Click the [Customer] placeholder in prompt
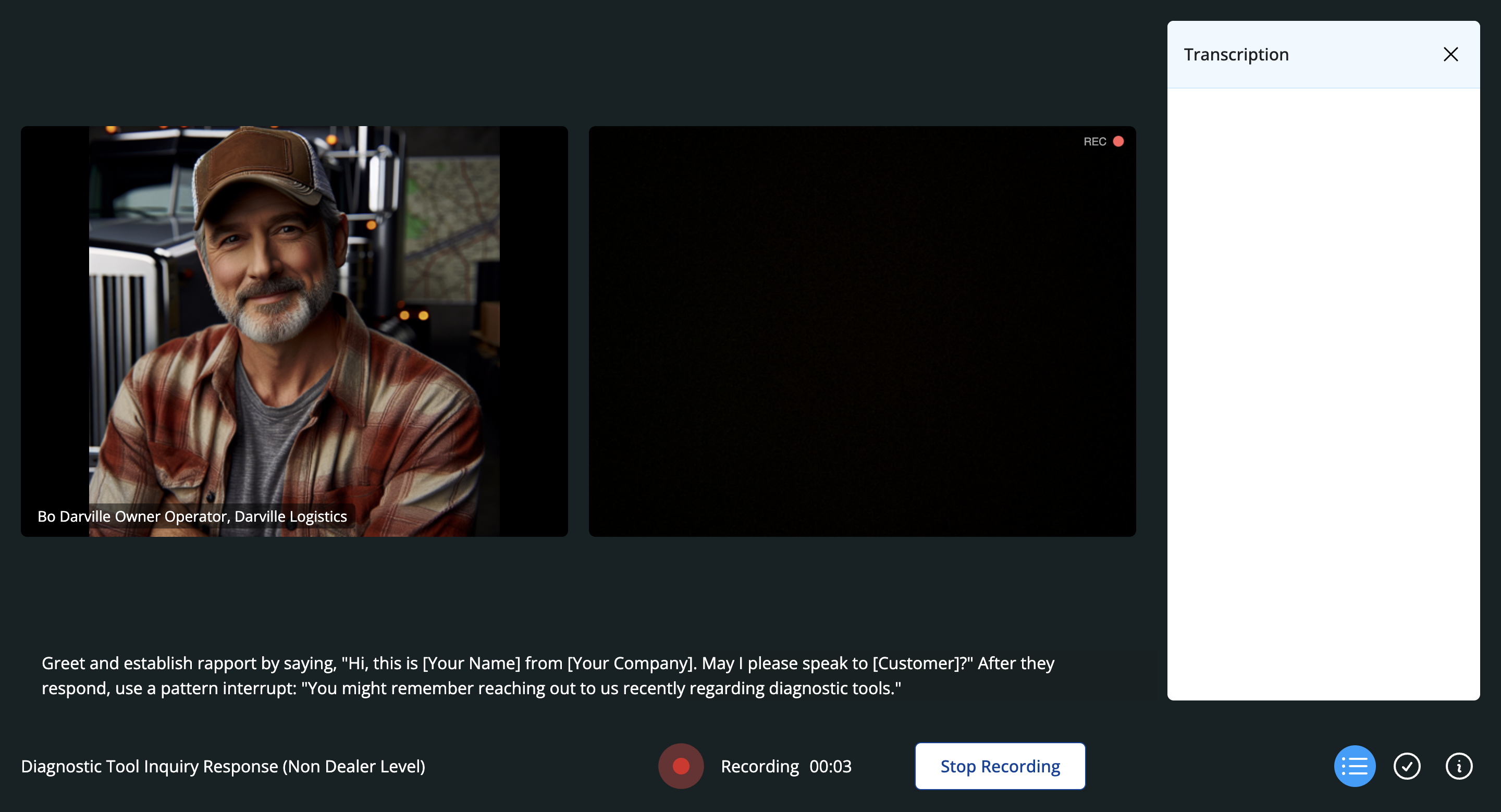 click(919, 663)
